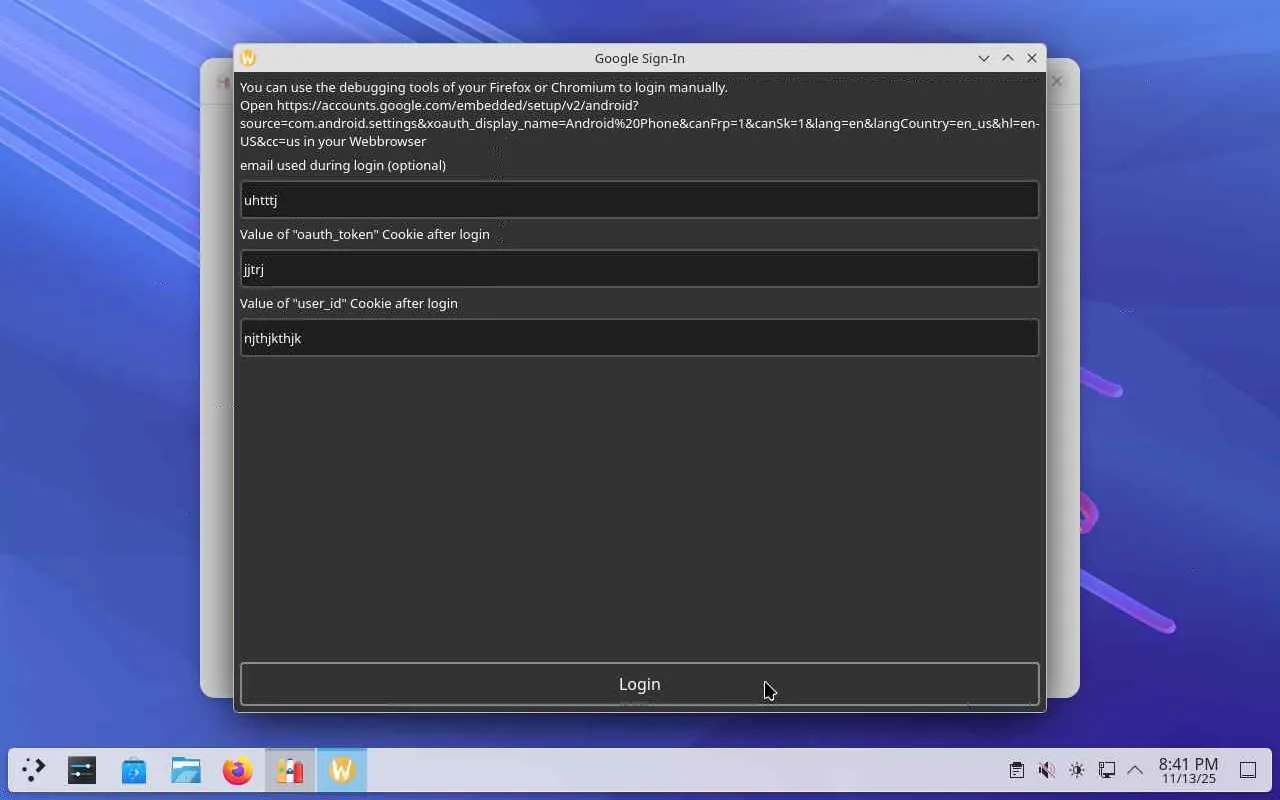The height and width of the screenshot is (800, 1280).
Task: Click the muted volume tray icon
Action: coord(1046,770)
